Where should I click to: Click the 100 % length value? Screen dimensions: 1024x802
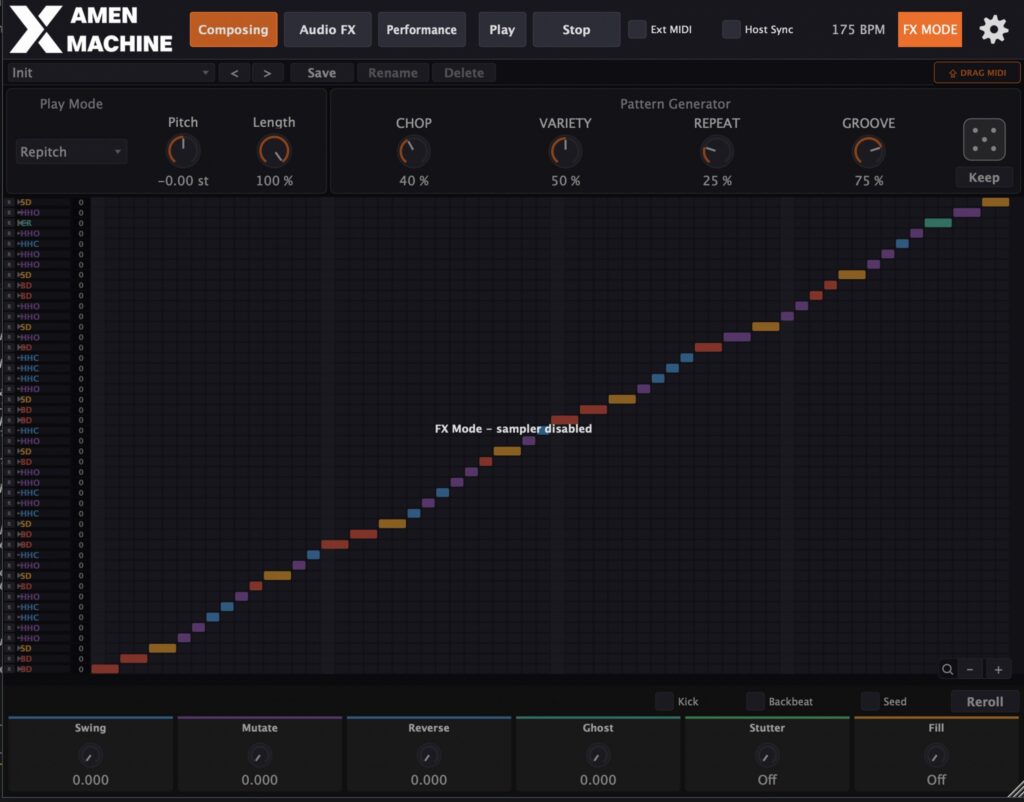274,181
